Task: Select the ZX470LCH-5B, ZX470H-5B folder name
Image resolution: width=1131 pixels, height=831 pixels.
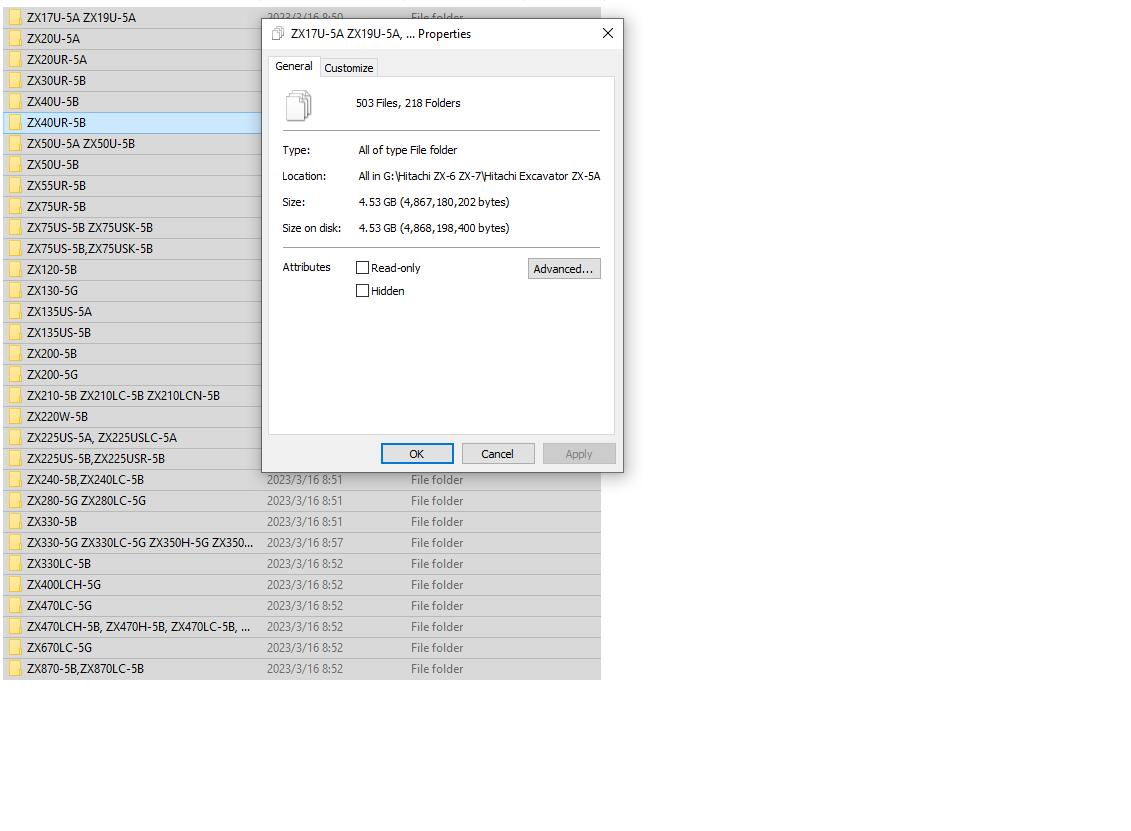Action: 138,627
